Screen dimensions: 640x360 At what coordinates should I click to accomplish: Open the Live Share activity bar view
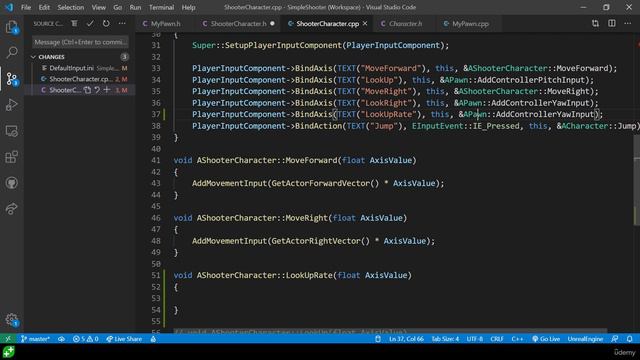pyautogui.click(x=11, y=209)
